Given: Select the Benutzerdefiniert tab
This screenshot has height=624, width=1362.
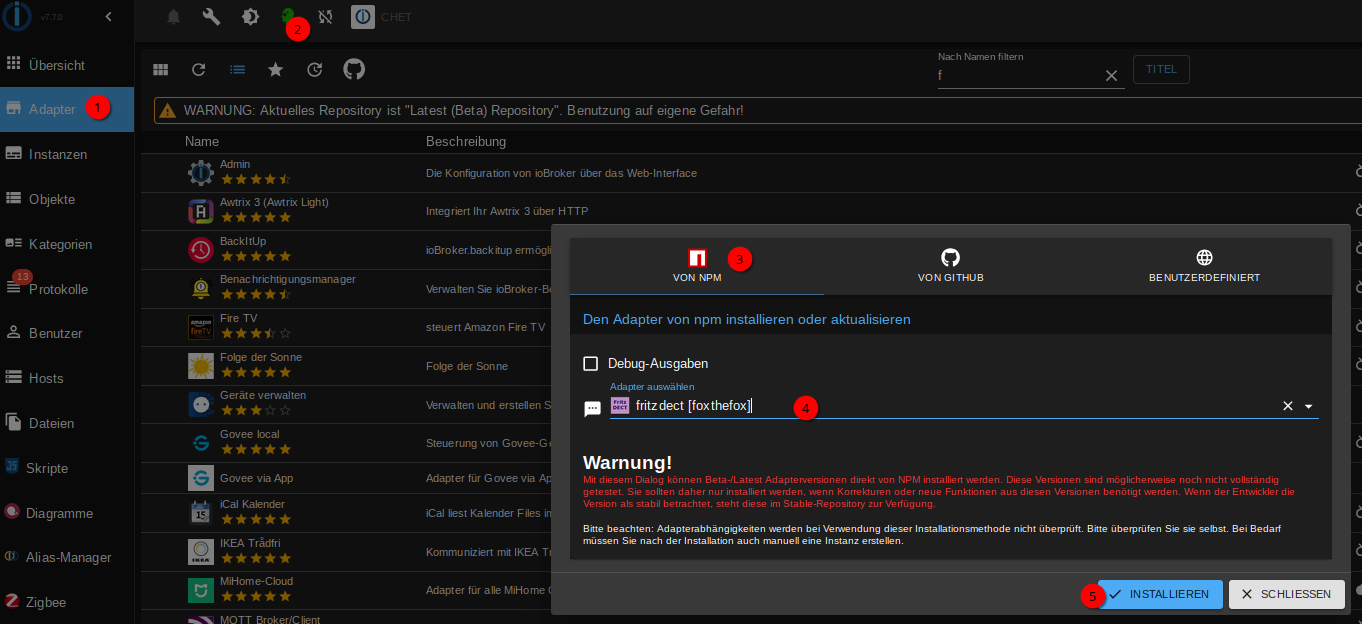Looking at the screenshot, I should tap(1204, 266).
